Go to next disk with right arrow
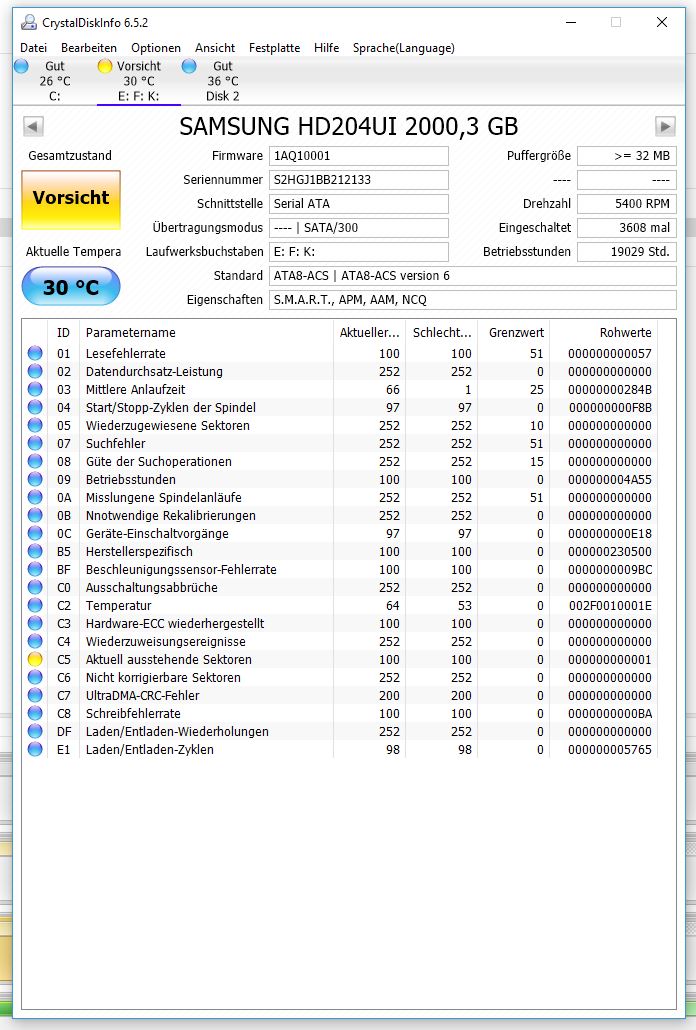Screen dimensions: 696x1030 tap(665, 126)
